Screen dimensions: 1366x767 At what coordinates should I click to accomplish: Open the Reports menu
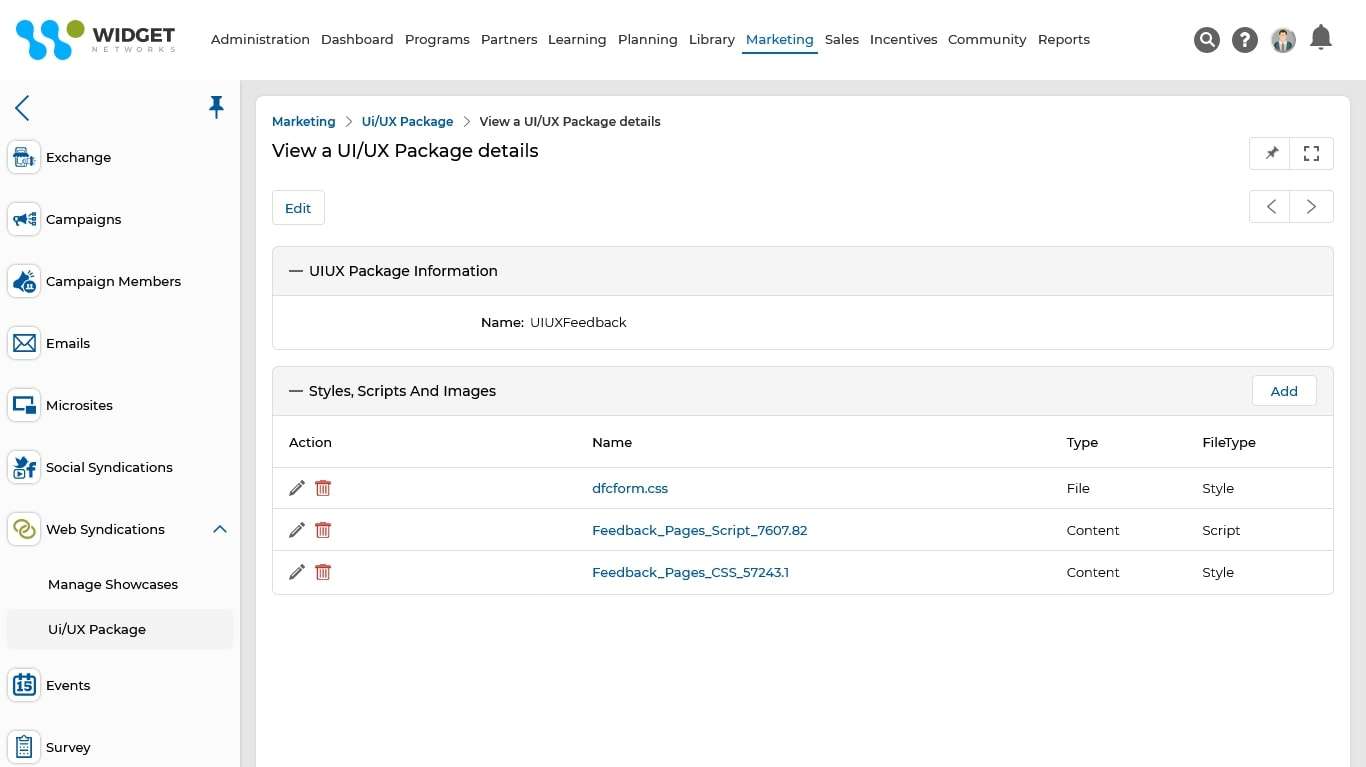click(x=1064, y=39)
